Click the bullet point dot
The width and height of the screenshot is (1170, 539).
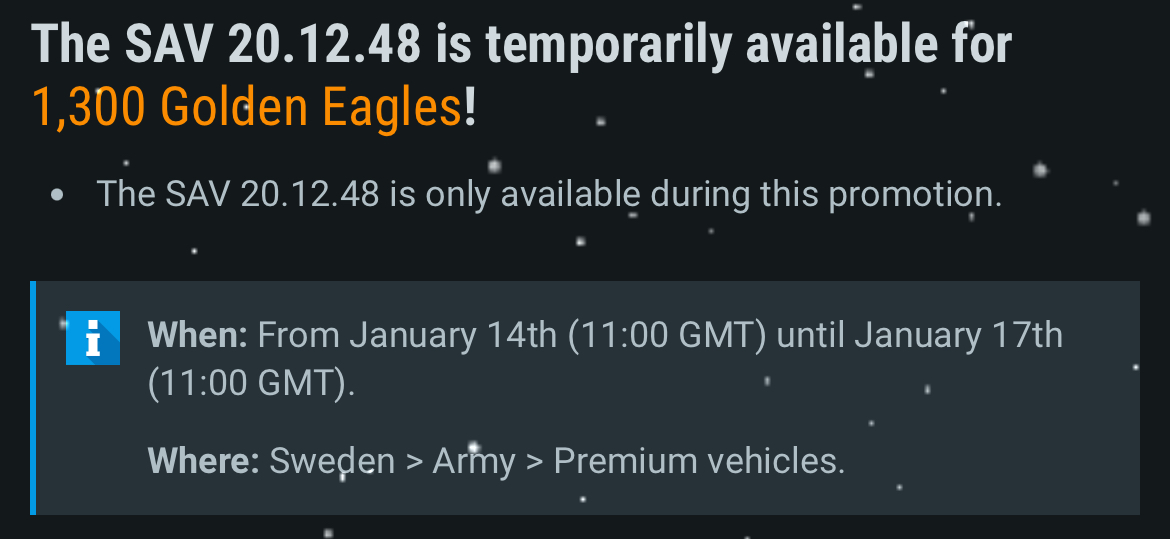click(57, 195)
